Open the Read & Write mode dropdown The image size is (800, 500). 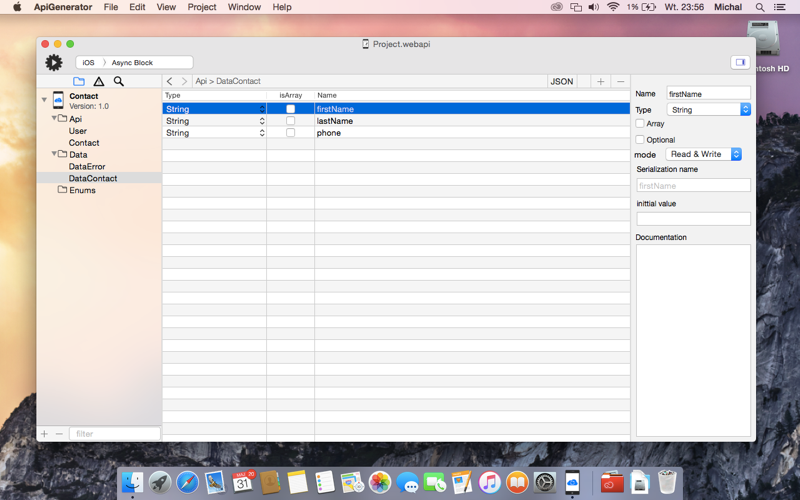point(704,154)
